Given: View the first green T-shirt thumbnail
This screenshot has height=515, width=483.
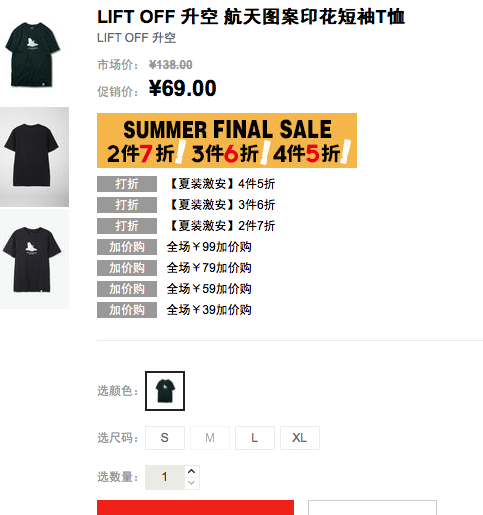Looking at the screenshot, I should coord(34,55).
